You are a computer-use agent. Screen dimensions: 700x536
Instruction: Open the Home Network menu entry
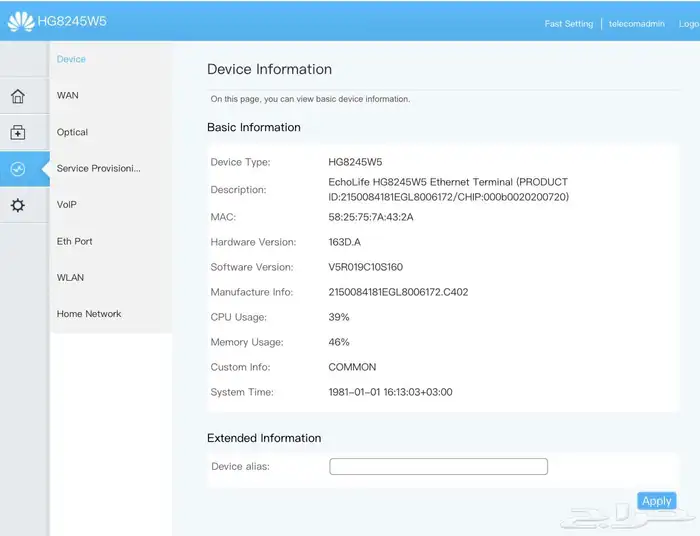(89, 314)
